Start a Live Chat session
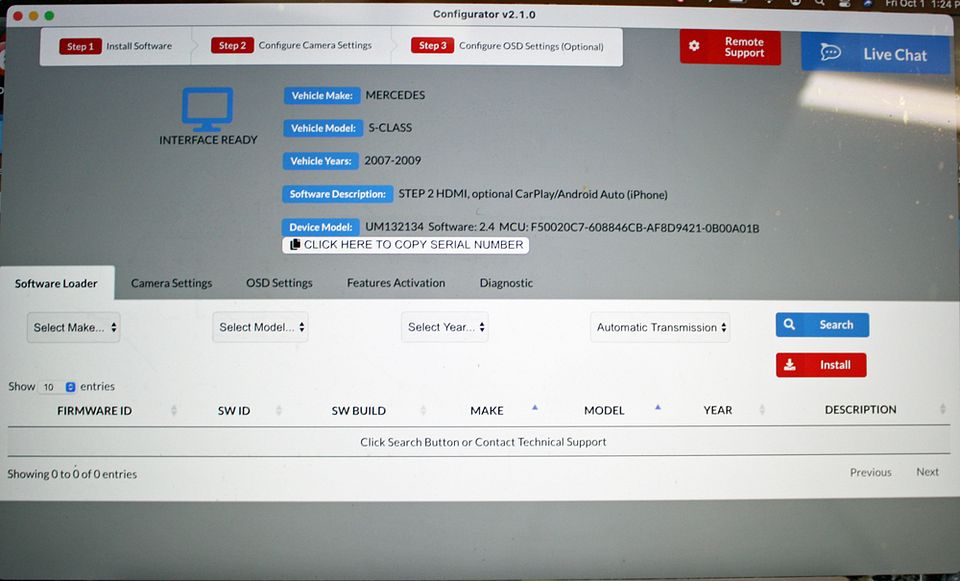 point(876,53)
